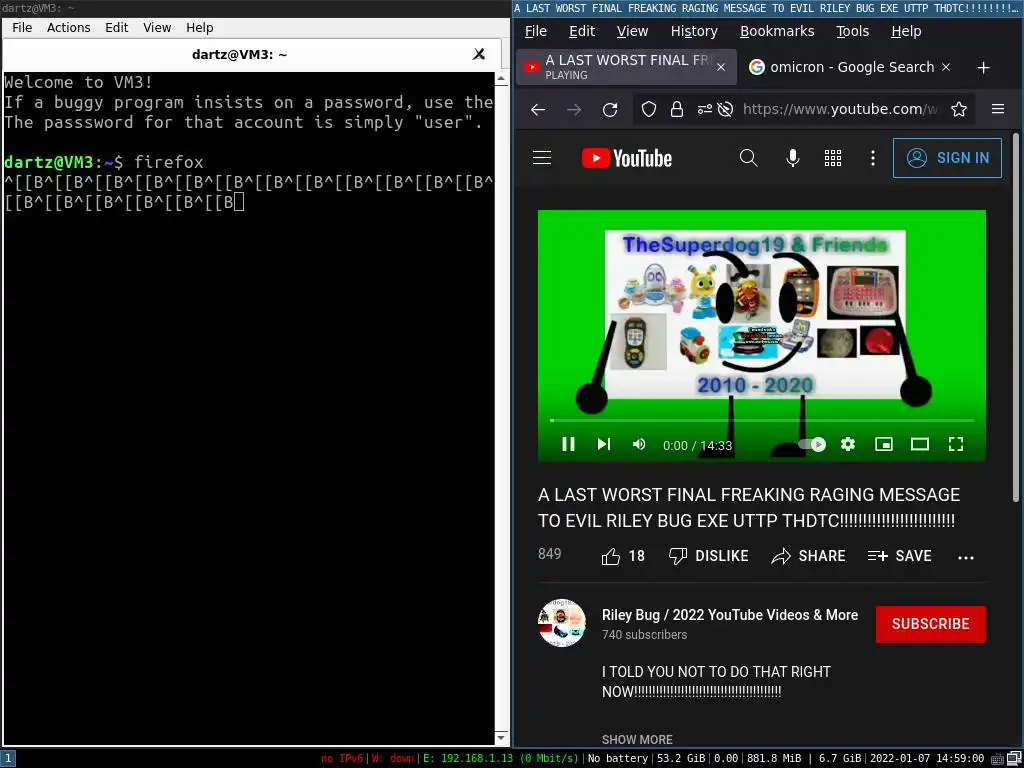Go to YouTube home via logo
Image resolution: width=1024 pixels, height=768 pixels.
tap(627, 158)
